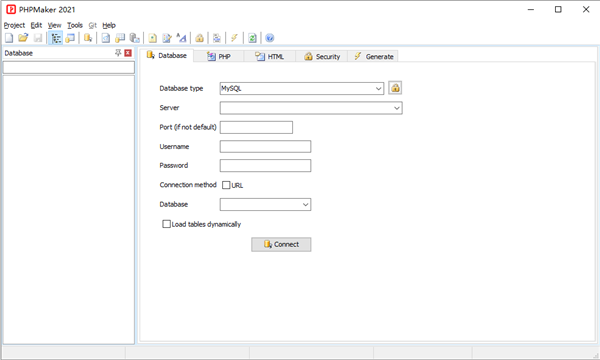Viewport: 600px width, 360px height.
Task: Click the Password input field
Action: point(266,166)
